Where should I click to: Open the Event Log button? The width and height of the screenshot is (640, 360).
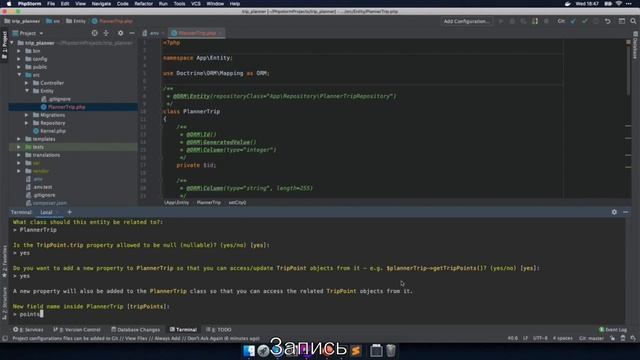[613, 329]
